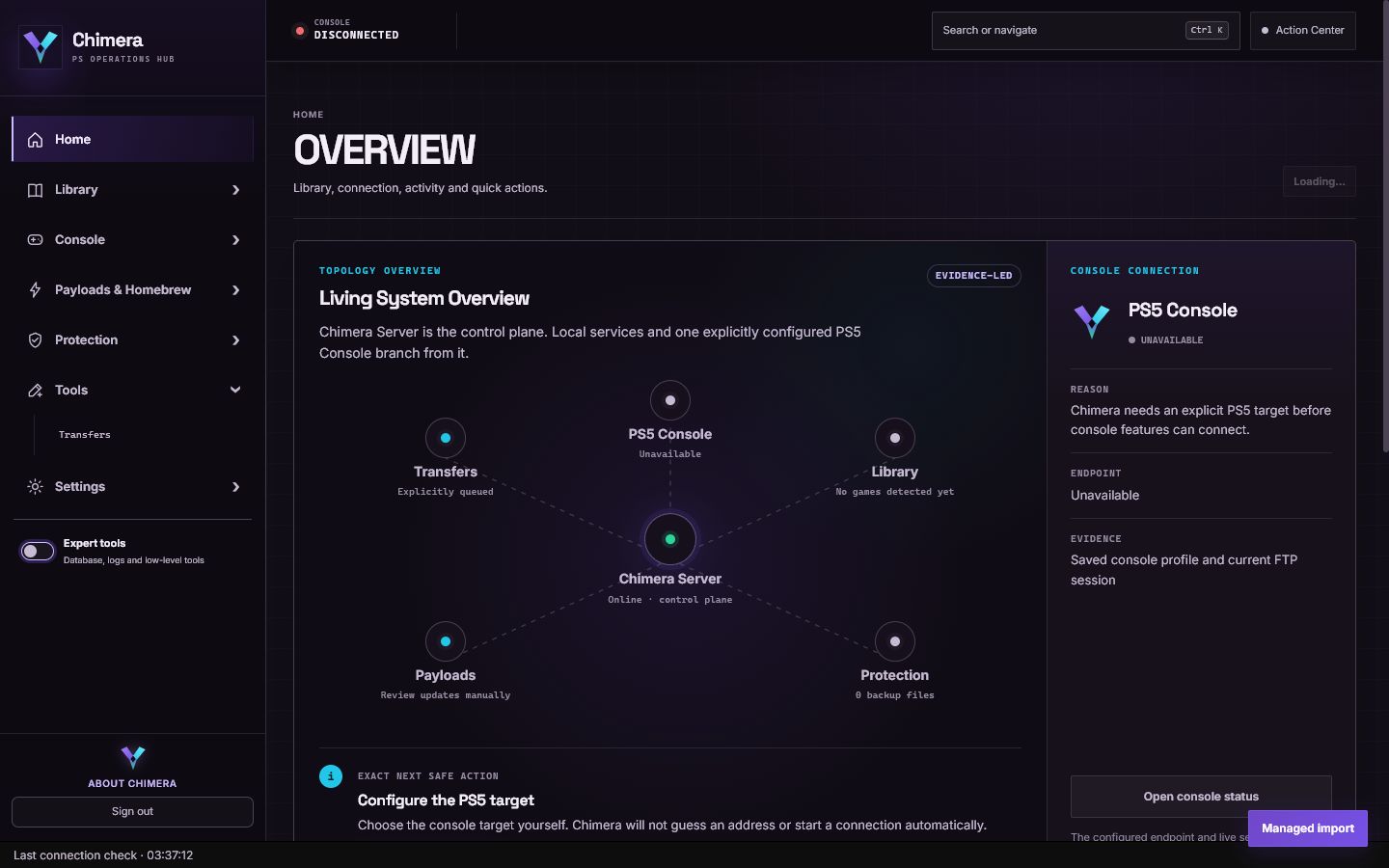Screen dimensions: 1389x868
Task: Click the red disconnected status dot
Action: (300, 31)
